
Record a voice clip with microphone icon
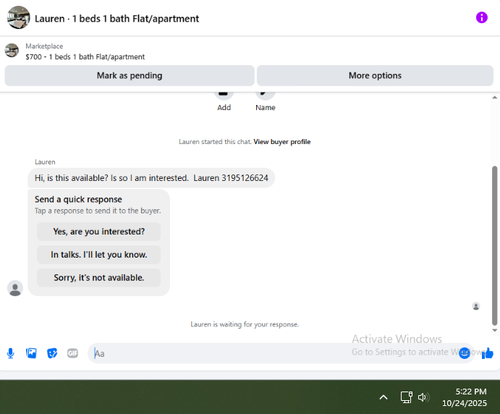point(11,353)
